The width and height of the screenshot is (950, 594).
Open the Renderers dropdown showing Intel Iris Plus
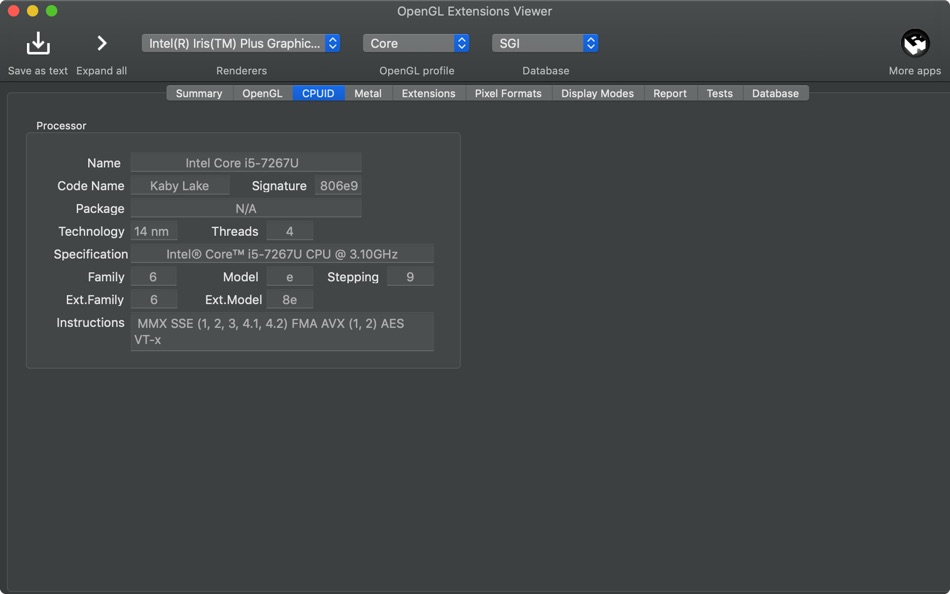[241, 43]
